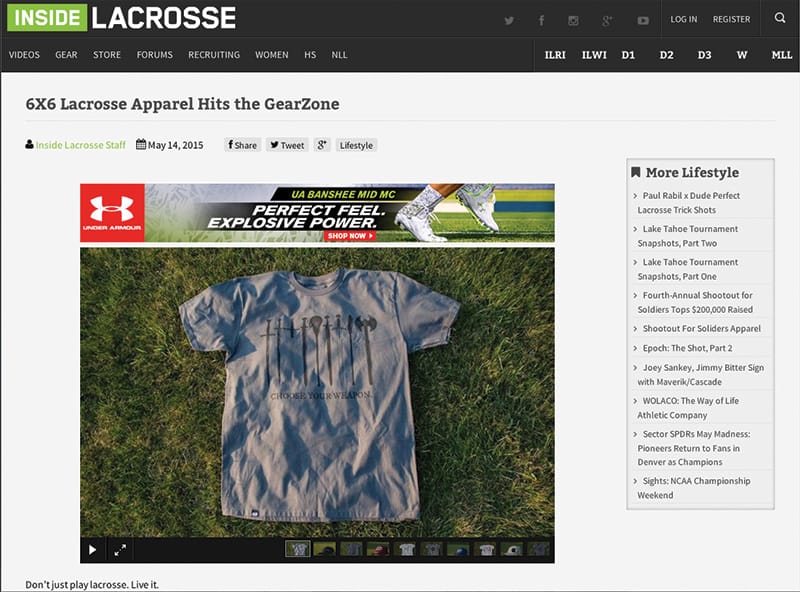The image size is (800, 592).
Task: Switch to the MLL tab
Action: point(781,55)
